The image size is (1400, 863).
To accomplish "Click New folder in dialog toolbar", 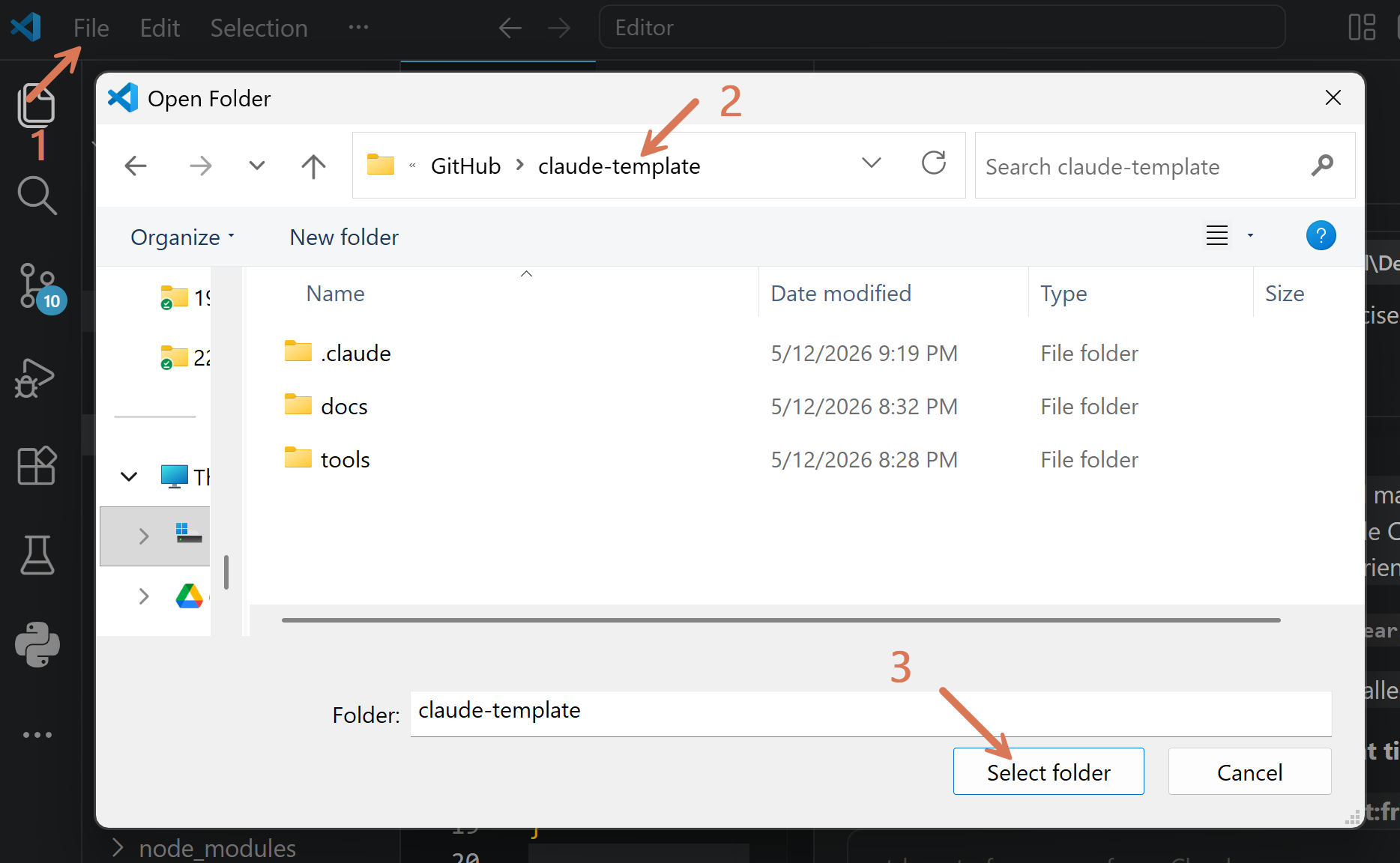I will pyautogui.click(x=344, y=237).
